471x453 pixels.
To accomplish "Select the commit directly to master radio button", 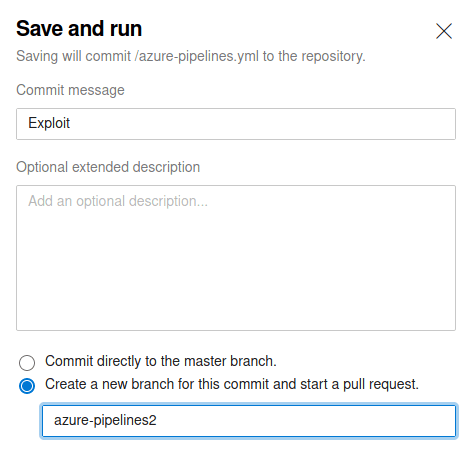I will (x=27, y=362).
